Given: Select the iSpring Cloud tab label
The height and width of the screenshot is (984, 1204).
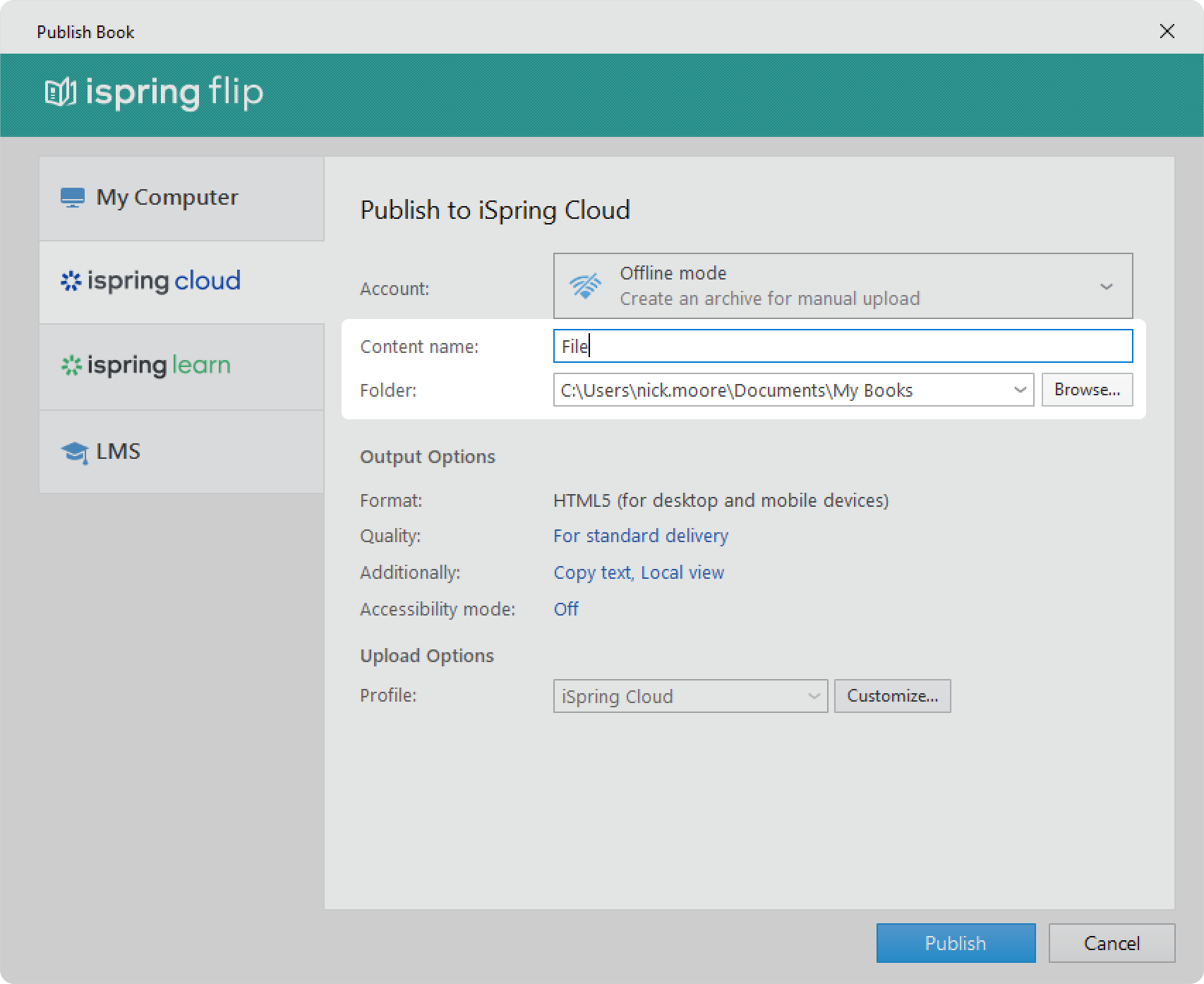Looking at the screenshot, I should click(x=164, y=281).
